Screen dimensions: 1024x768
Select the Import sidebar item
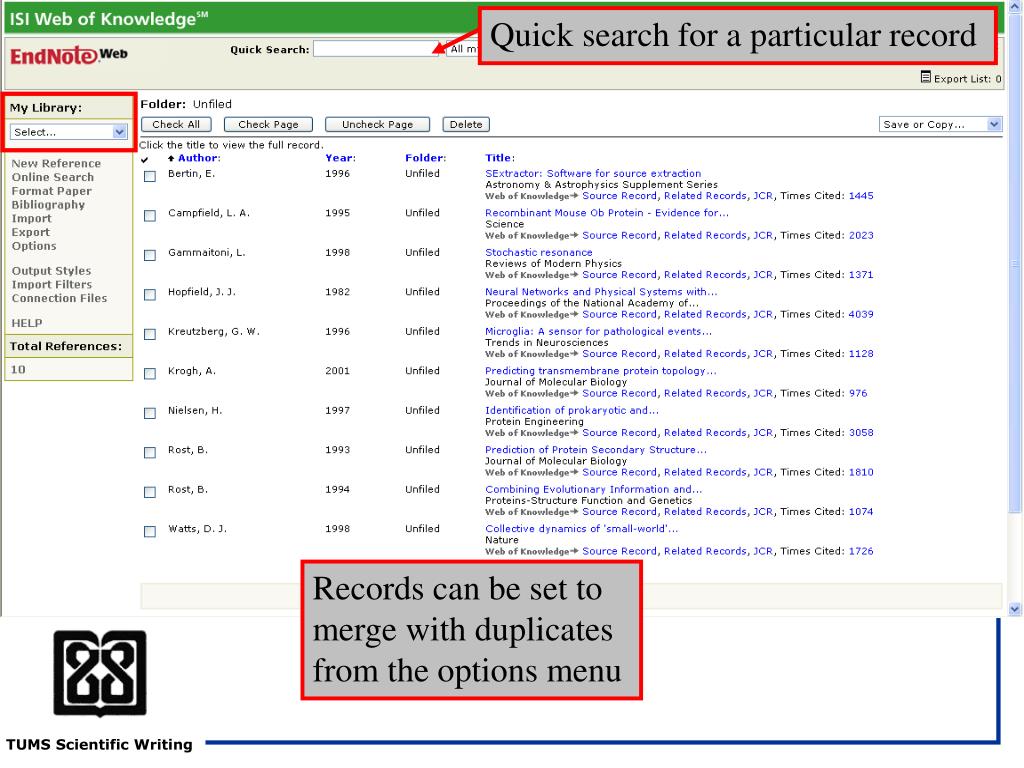(31, 218)
